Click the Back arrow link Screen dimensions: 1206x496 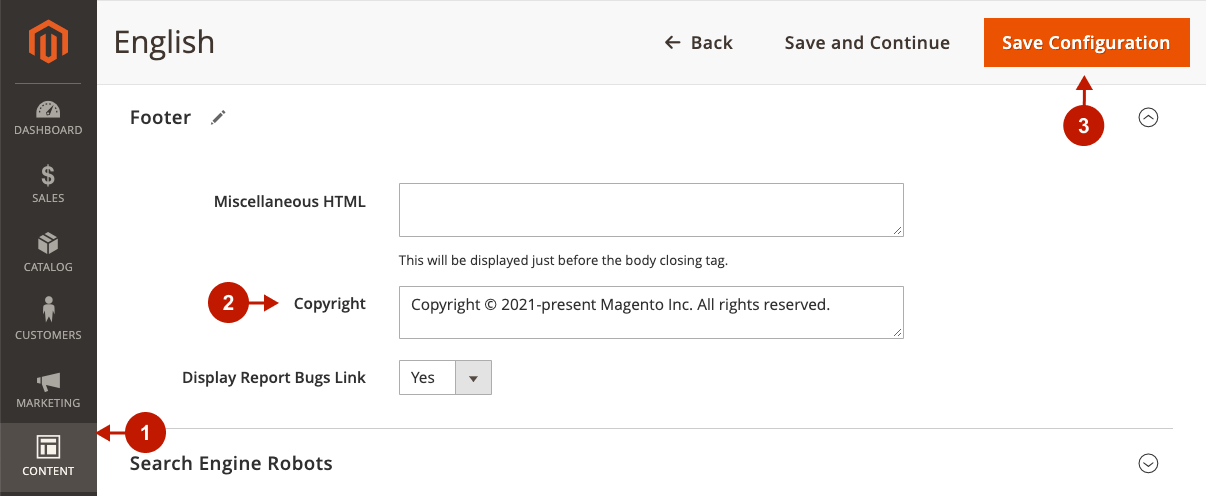pos(699,43)
